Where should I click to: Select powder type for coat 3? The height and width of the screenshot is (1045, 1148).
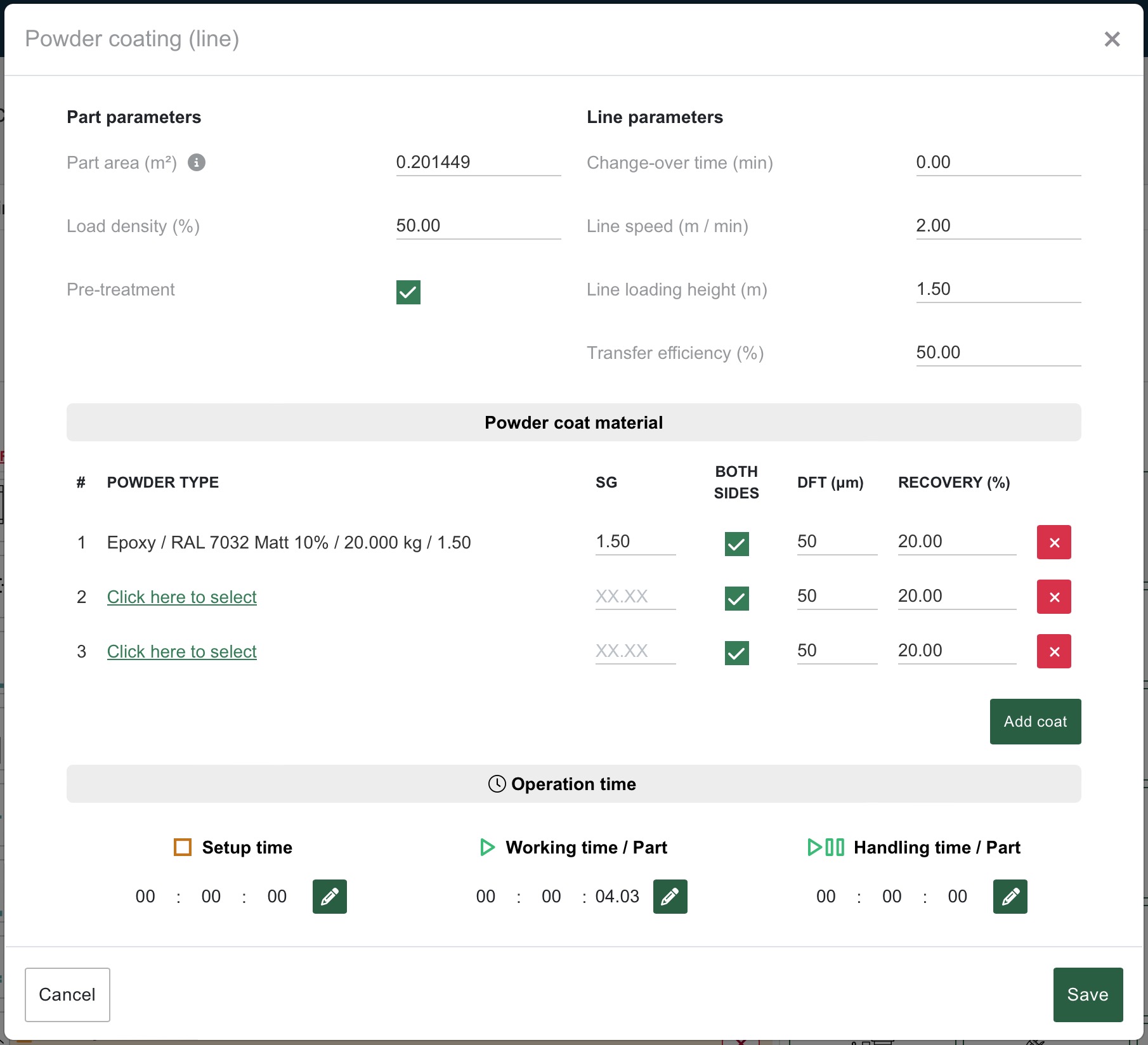click(181, 651)
